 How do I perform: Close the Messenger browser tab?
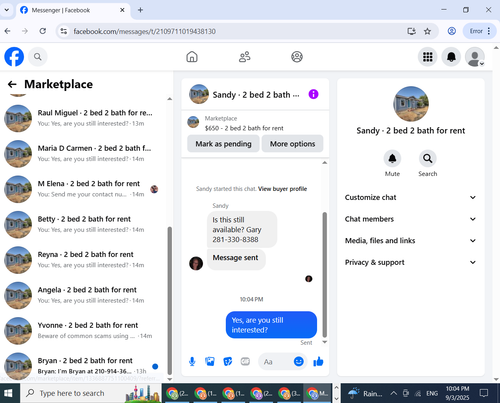click(122, 10)
